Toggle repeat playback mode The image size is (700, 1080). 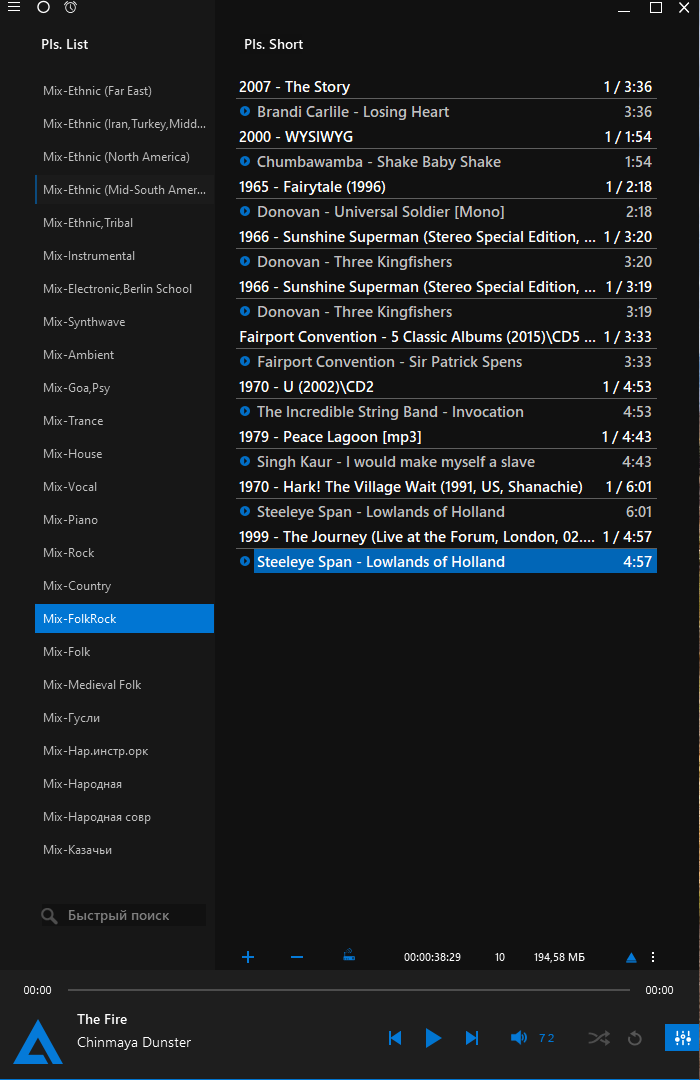[634, 1038]
